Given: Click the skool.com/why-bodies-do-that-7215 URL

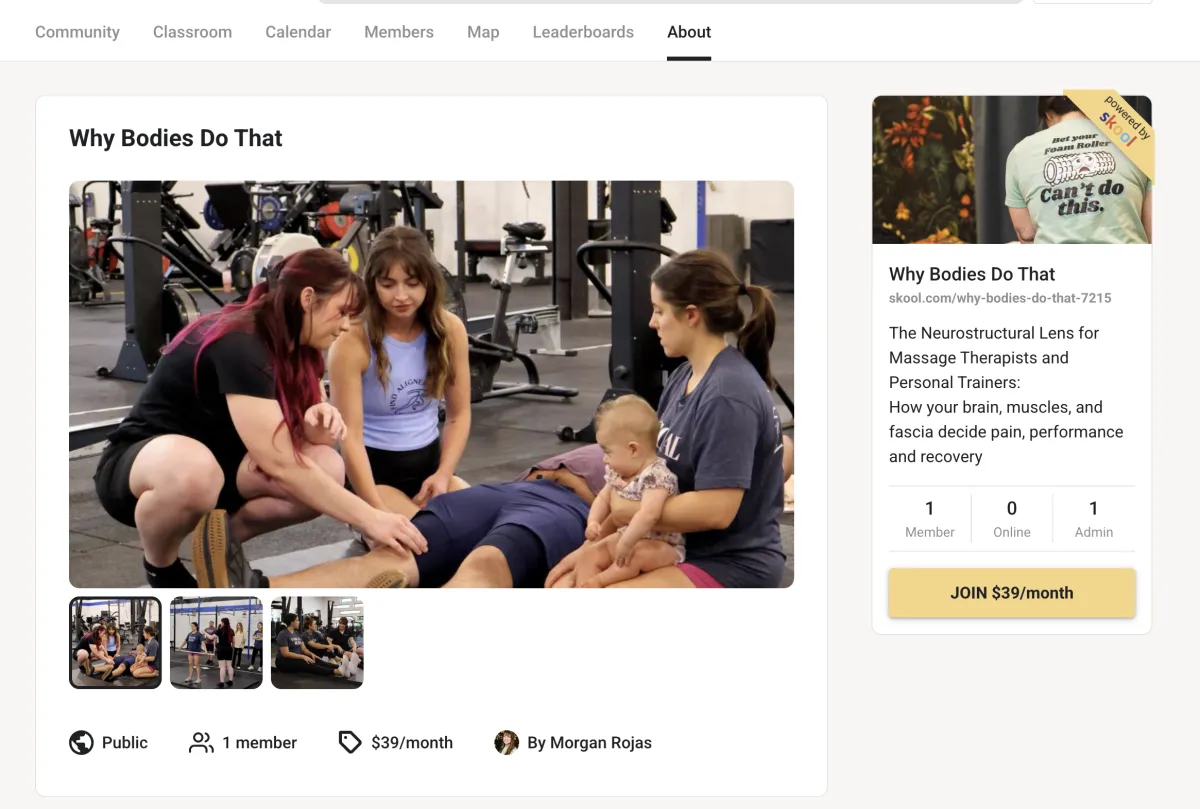Looking at the screenshot, I should 1000,298.
